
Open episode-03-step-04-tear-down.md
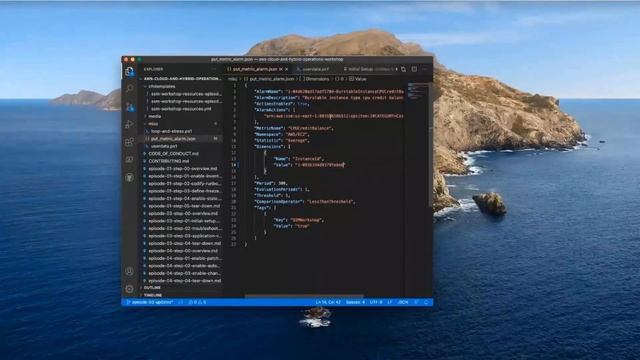184,243
